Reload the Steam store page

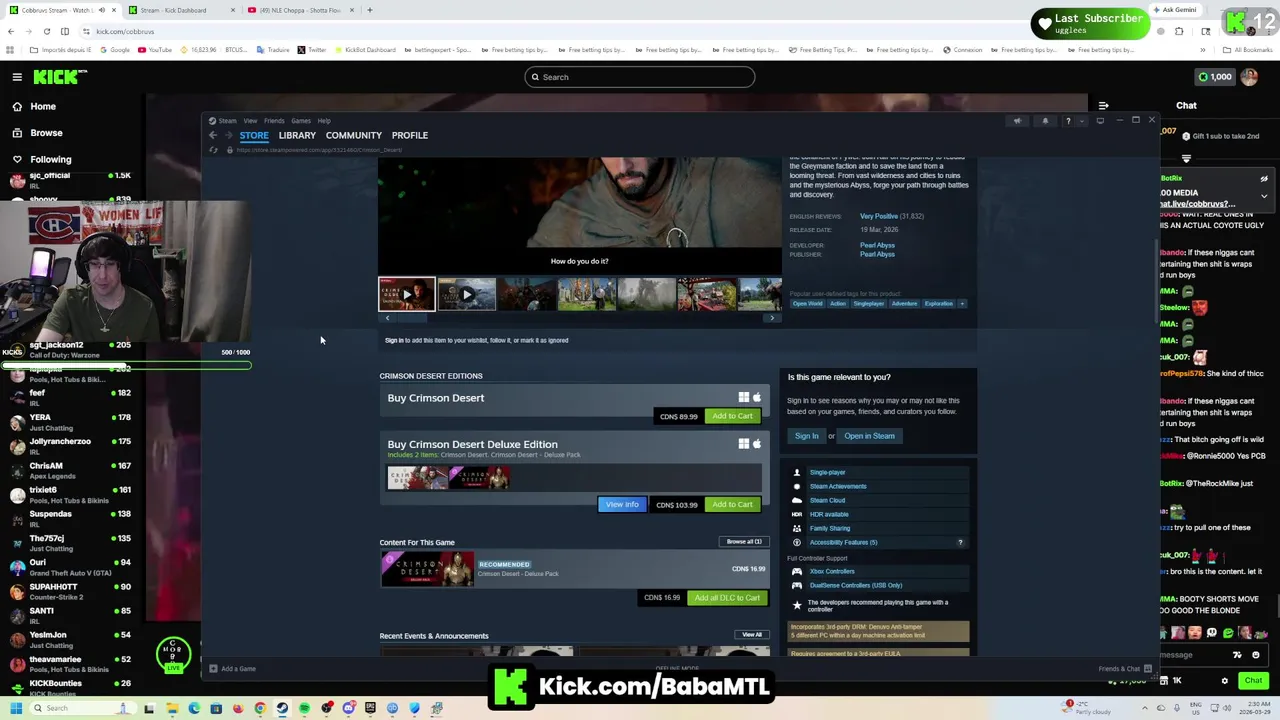point(213,150)
